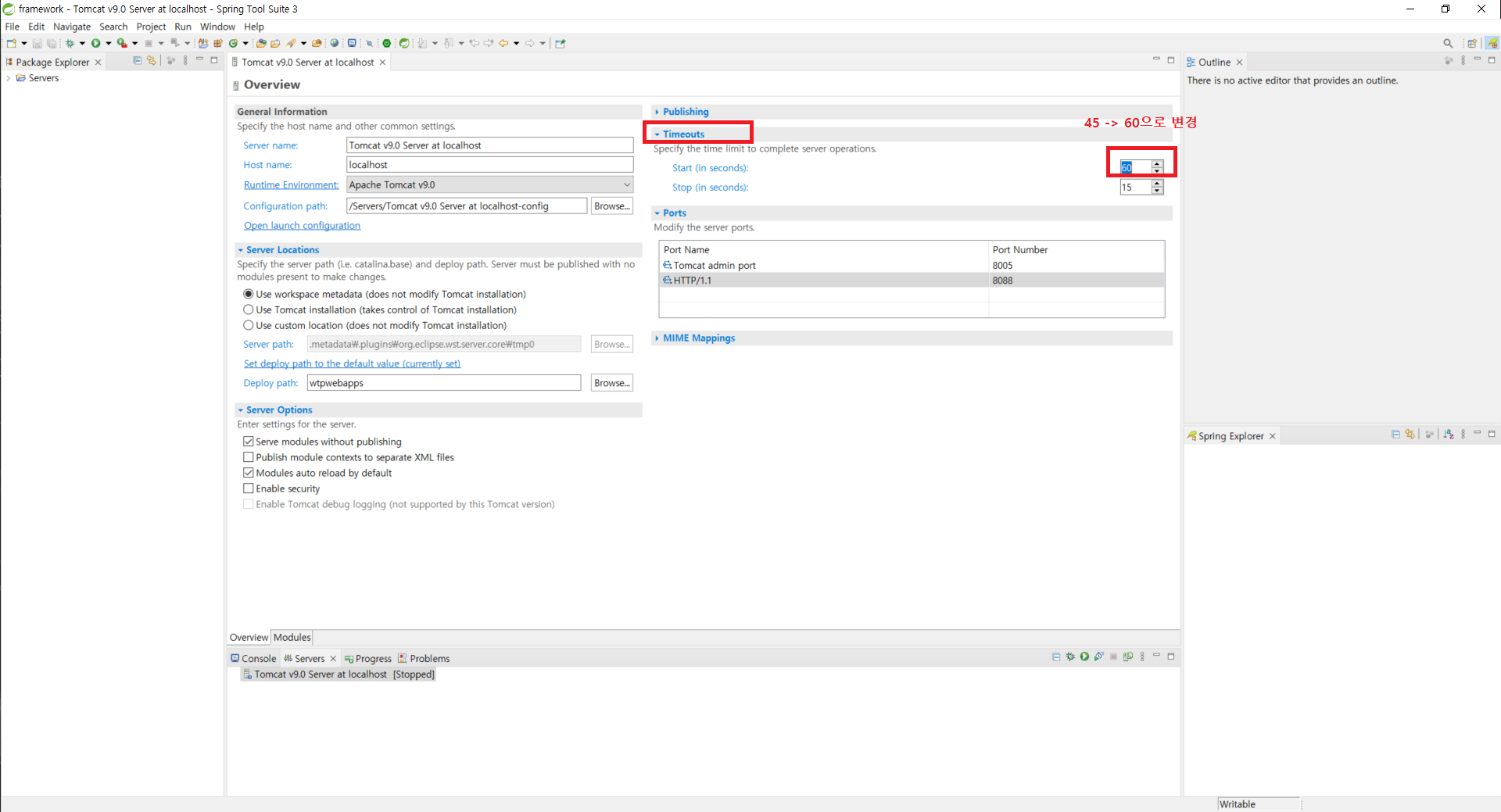This screenshot has width=1501, height=812.
Task: Open the Window menu
Action: pos(217,27)
